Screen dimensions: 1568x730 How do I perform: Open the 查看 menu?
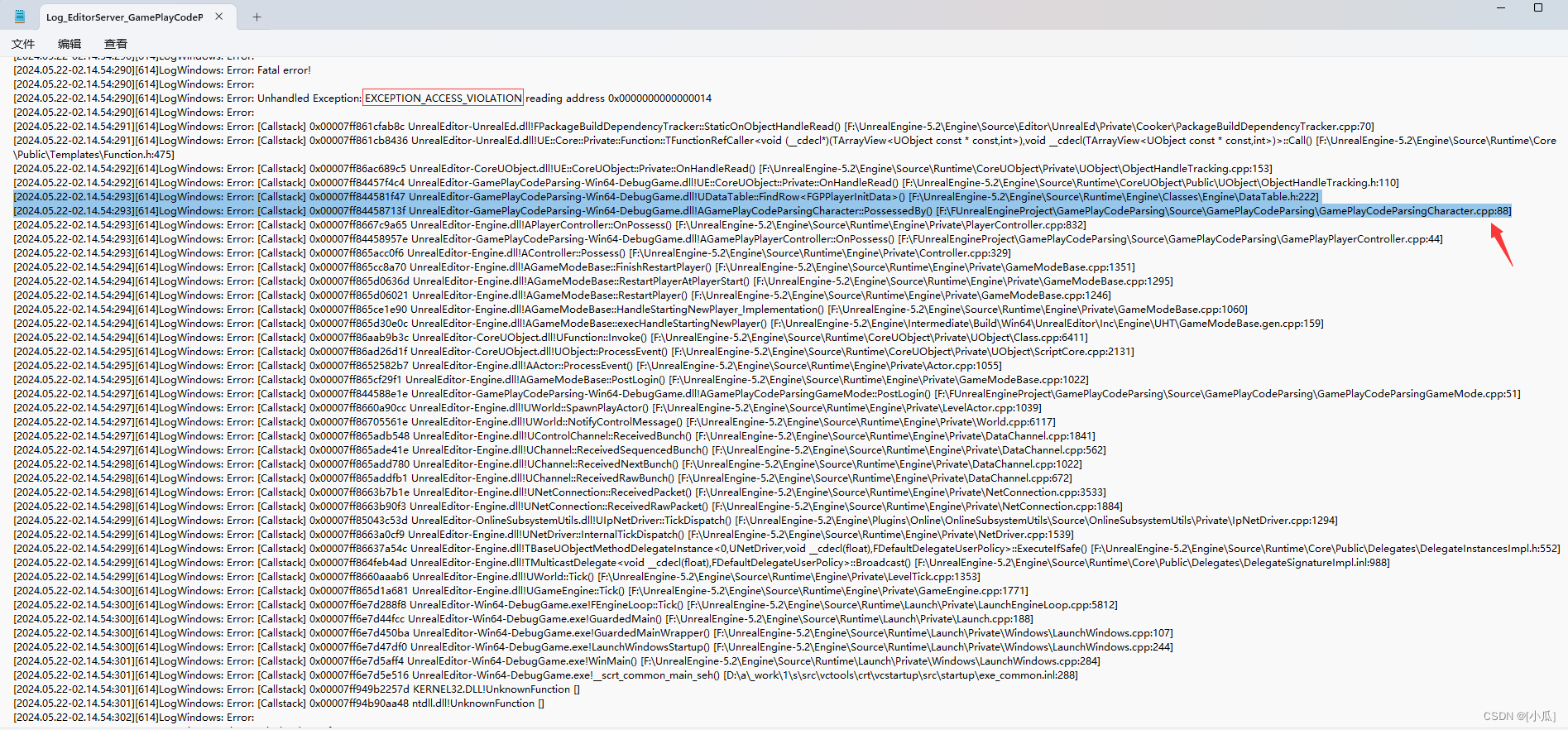click(116, 44)
